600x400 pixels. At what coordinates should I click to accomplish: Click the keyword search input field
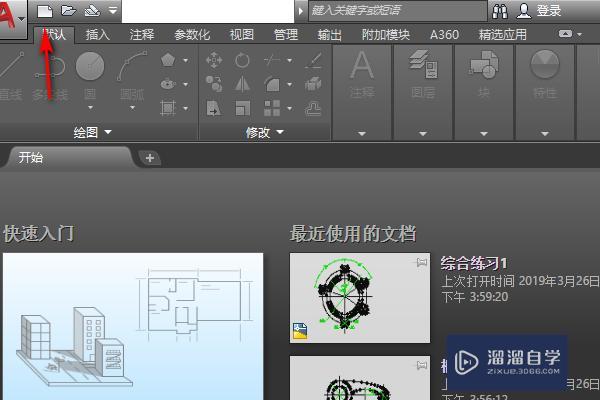point(397,10)
